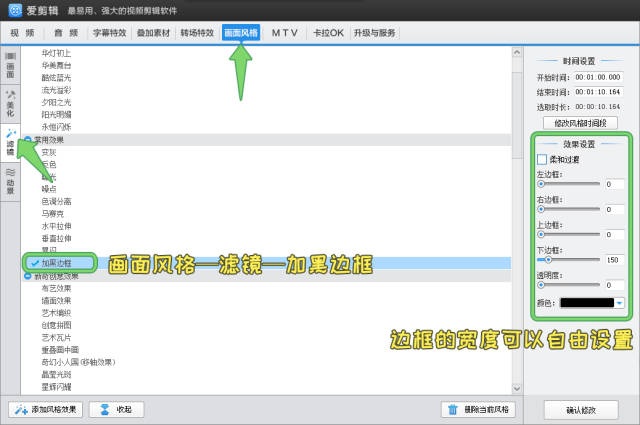Adjust the 透明度 slider
640x425 pixels.
[569, 285]
